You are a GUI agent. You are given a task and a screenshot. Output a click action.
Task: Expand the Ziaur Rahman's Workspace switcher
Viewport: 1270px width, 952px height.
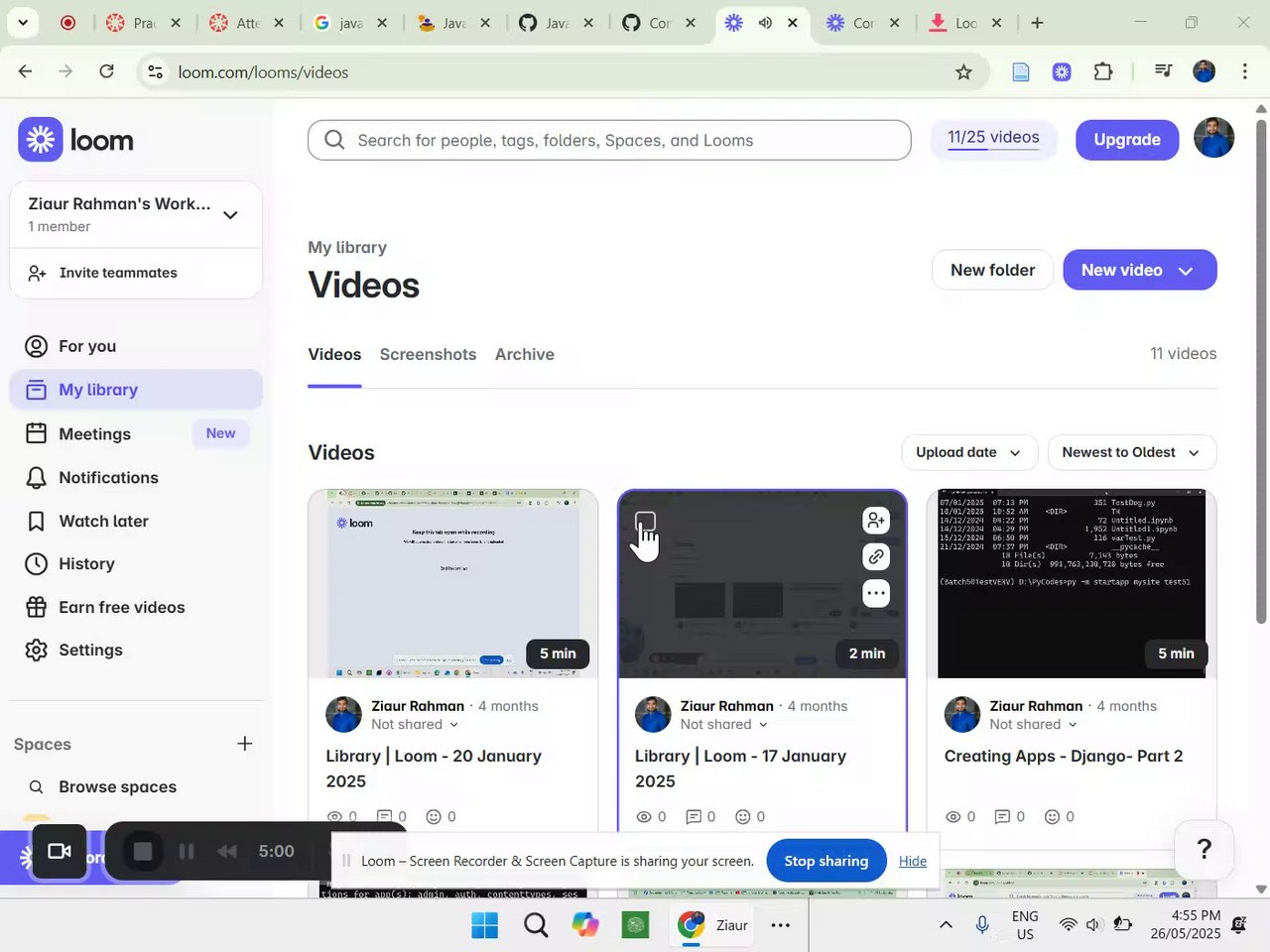tap(230, 214)
